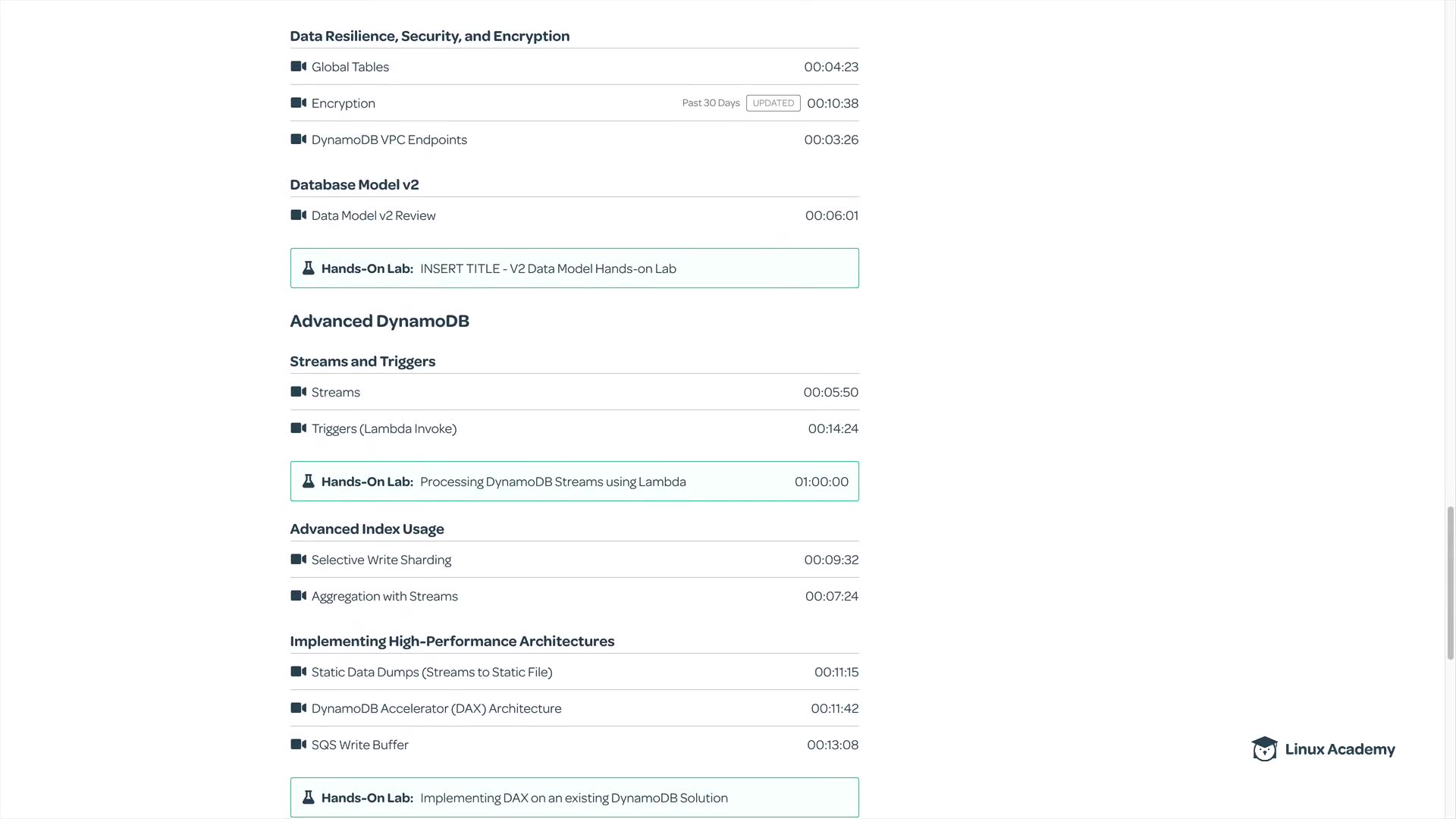This screenshot has height=819, width=1456.
Task: Open the Aggregation with Streams lesson
Action: (384, 596)
